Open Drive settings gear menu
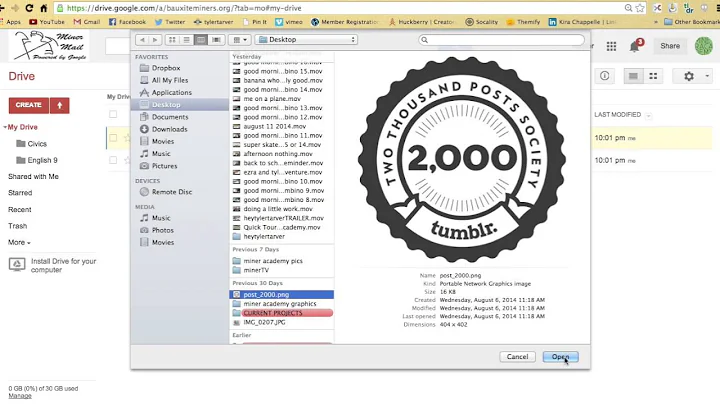This screenshot has width=720, height=404. pyautogui.click(x=692, y=76)
